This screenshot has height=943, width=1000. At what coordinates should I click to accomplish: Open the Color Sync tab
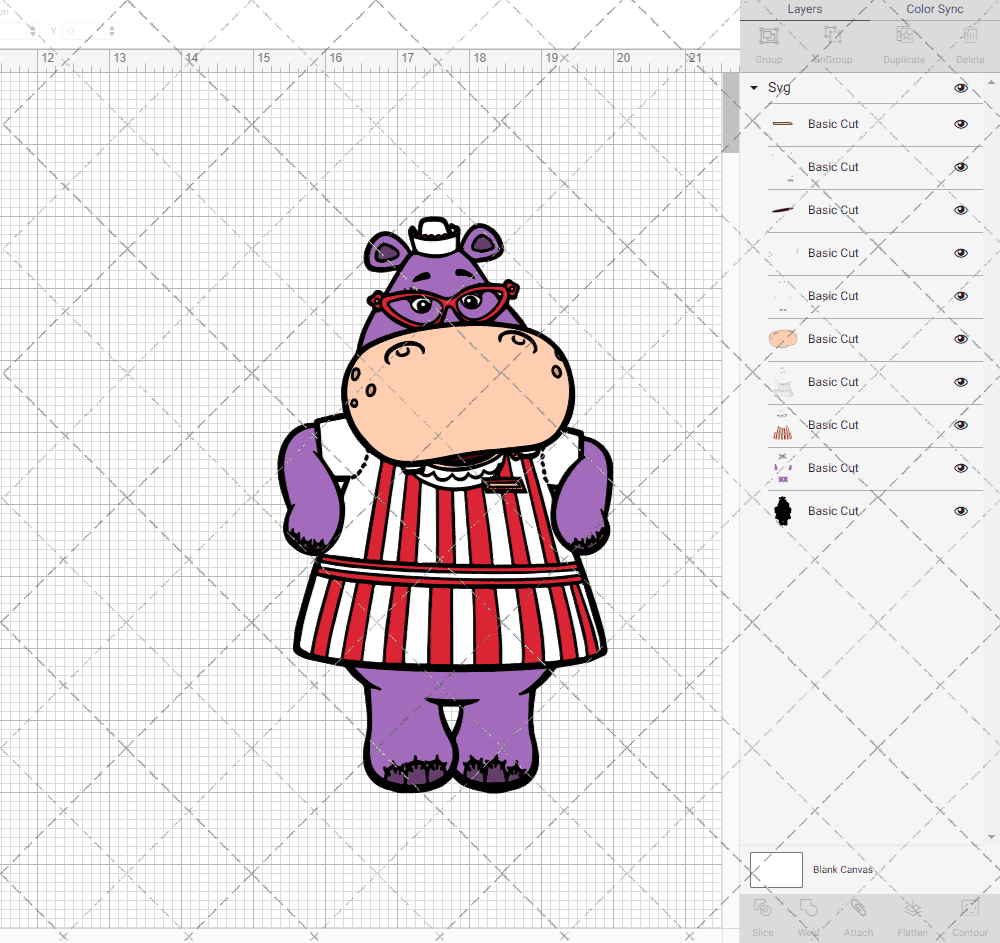[x=934, y=10]
